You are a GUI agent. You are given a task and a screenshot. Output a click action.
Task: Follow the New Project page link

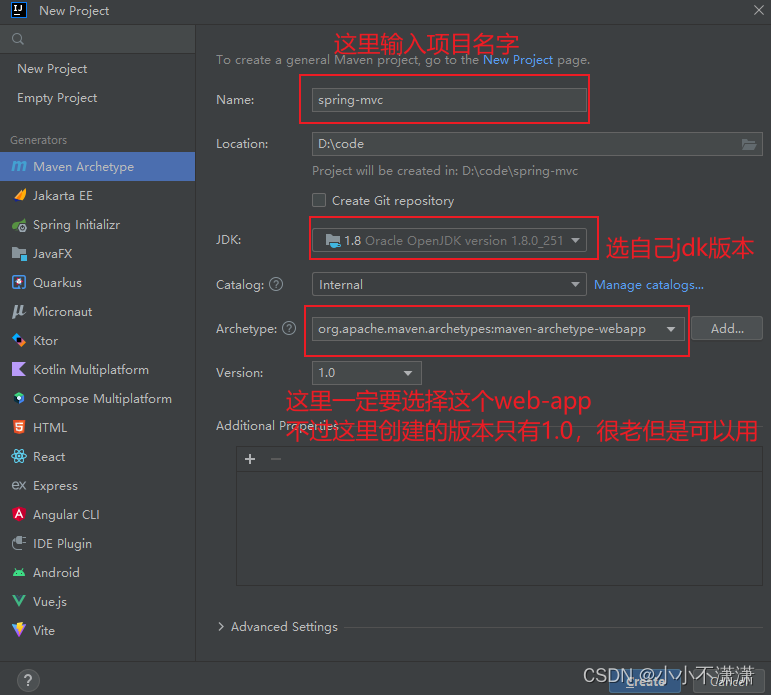(518, 60)
